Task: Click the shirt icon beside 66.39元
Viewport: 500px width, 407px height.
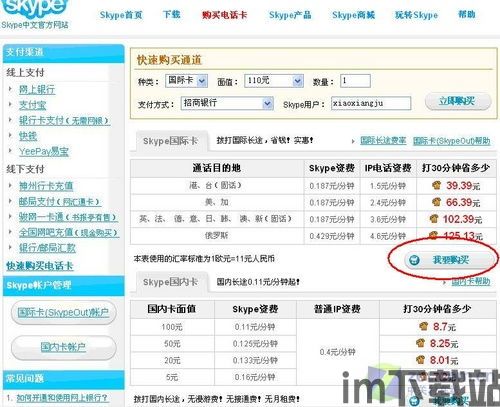Action: click(x=436, y=202)
